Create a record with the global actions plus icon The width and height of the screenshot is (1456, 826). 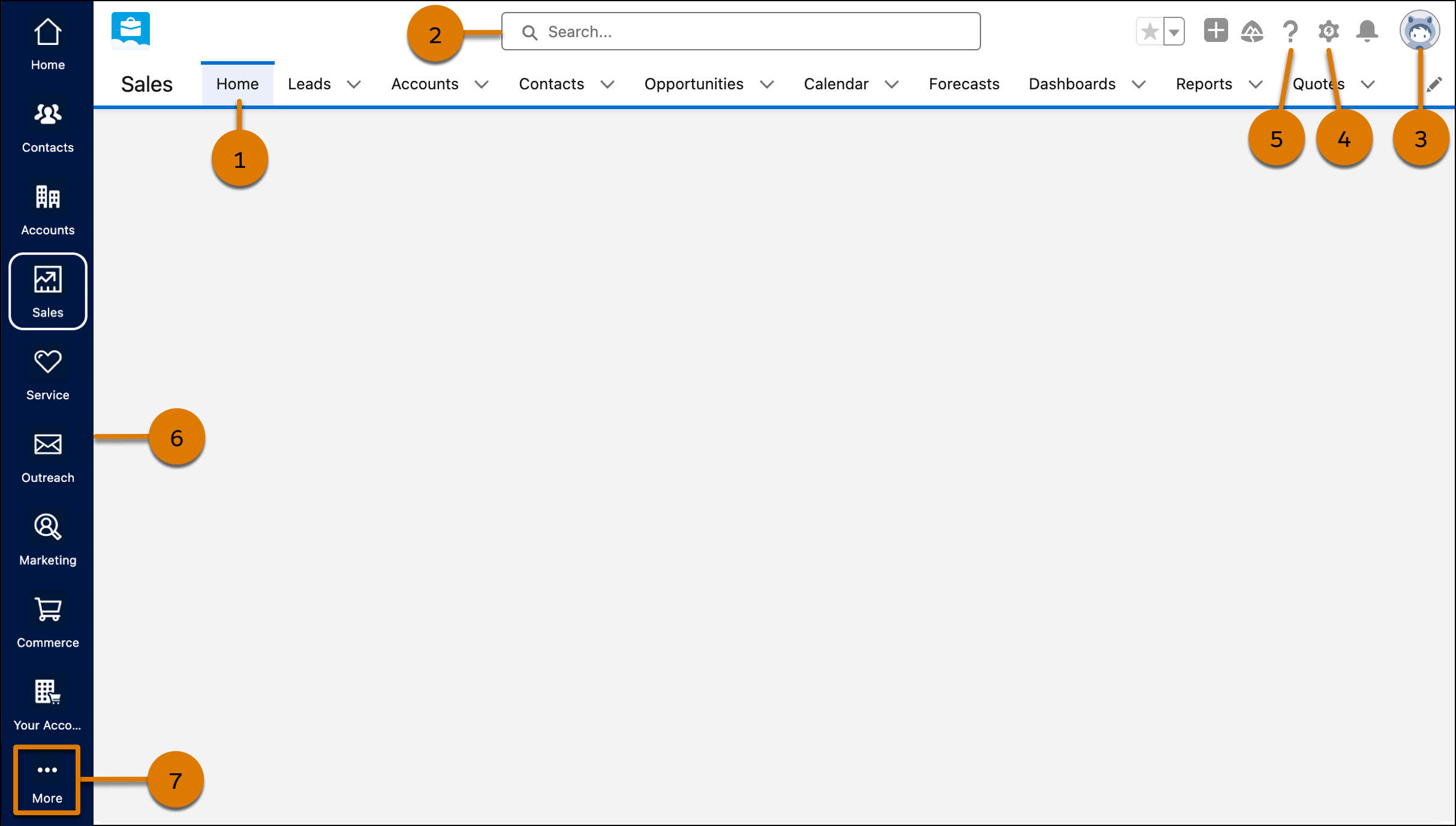coord(1216,30)
